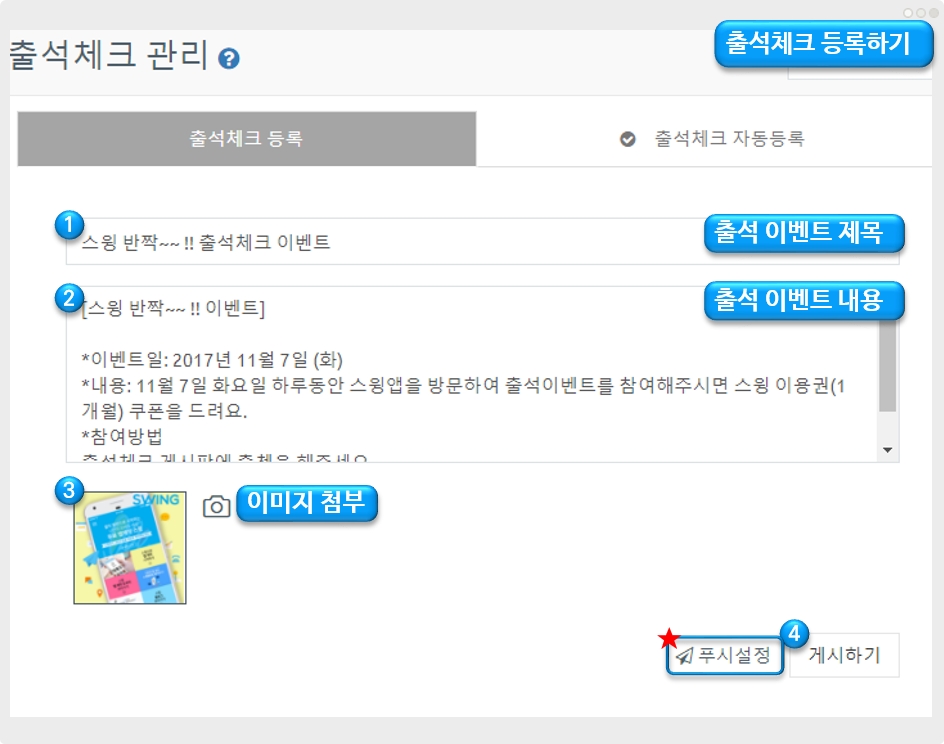Click the content area scrollbar thumb

pyautogui.click(x=887, y=366)
